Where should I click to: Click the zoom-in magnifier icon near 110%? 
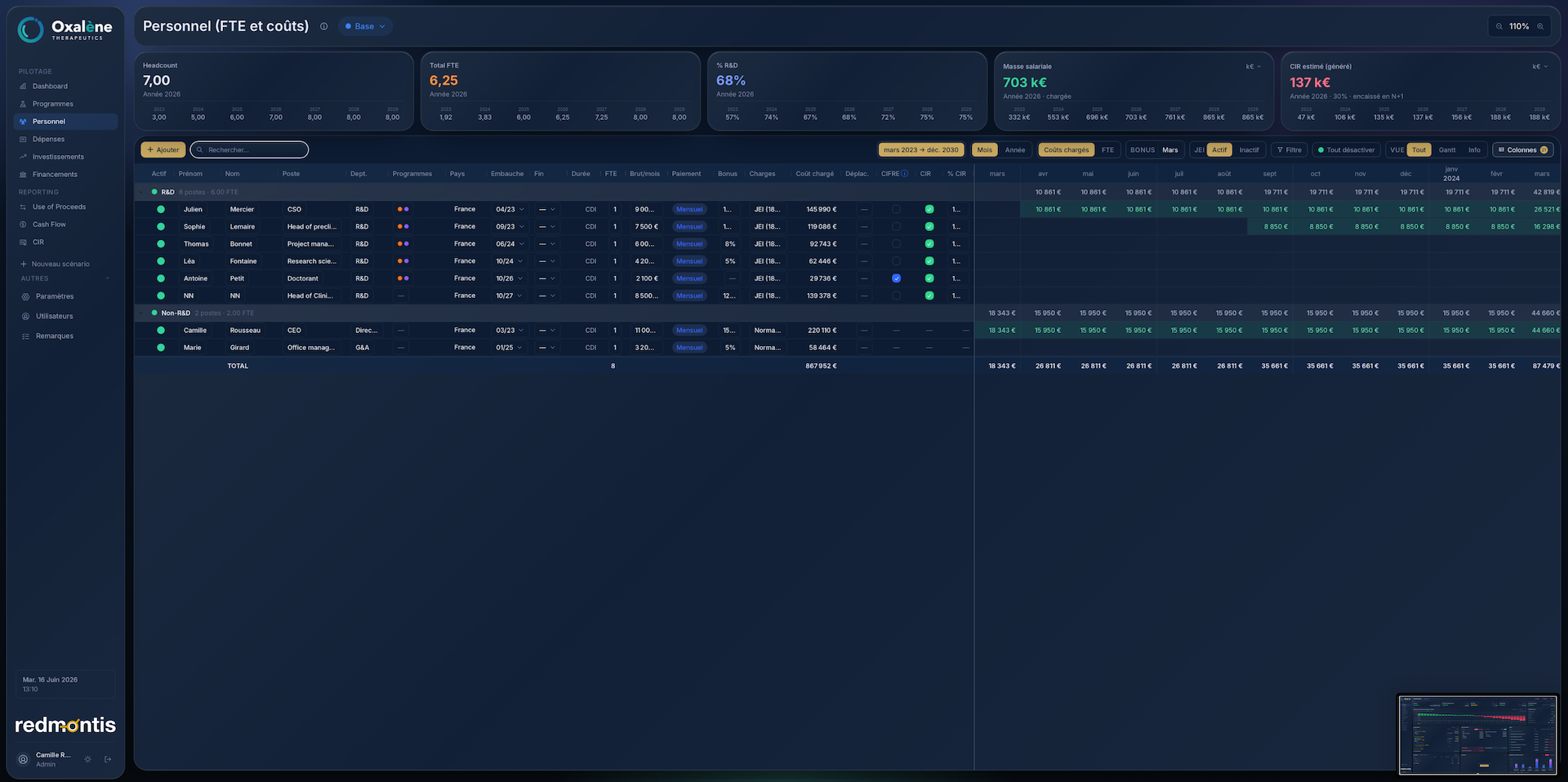coord(1540,27)
